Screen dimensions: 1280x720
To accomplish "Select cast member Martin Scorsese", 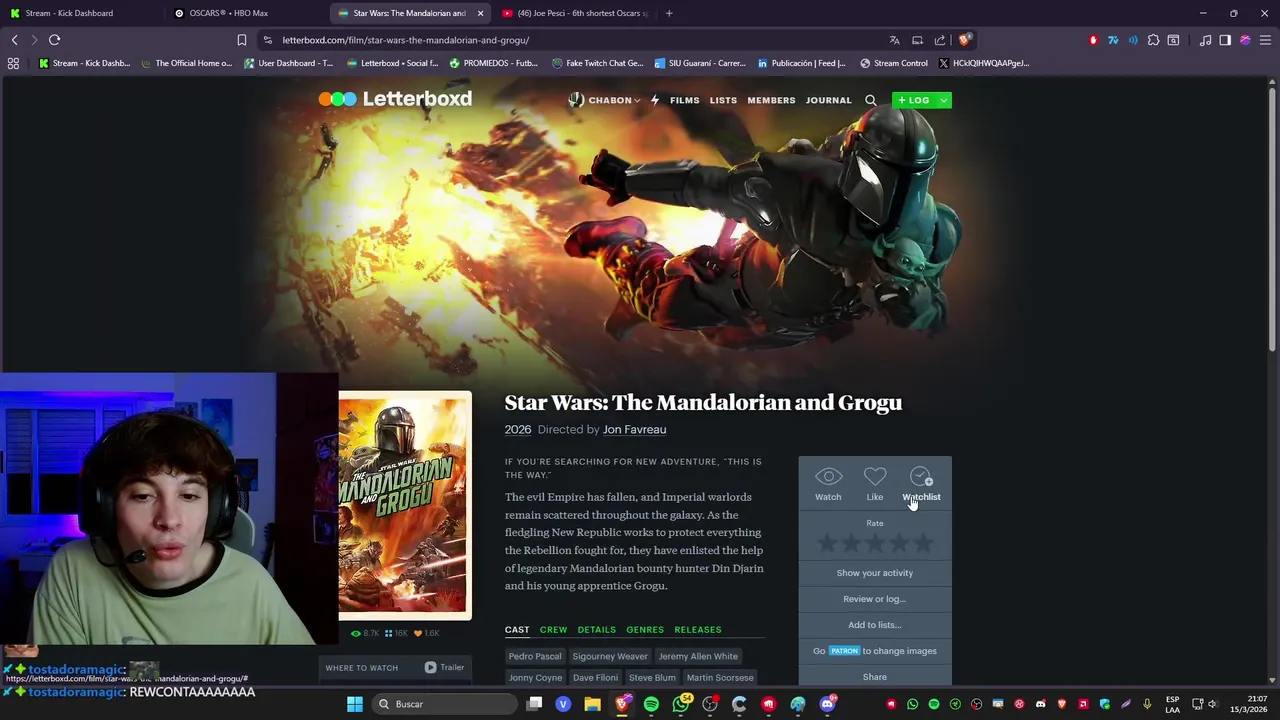I will (720, 678).
